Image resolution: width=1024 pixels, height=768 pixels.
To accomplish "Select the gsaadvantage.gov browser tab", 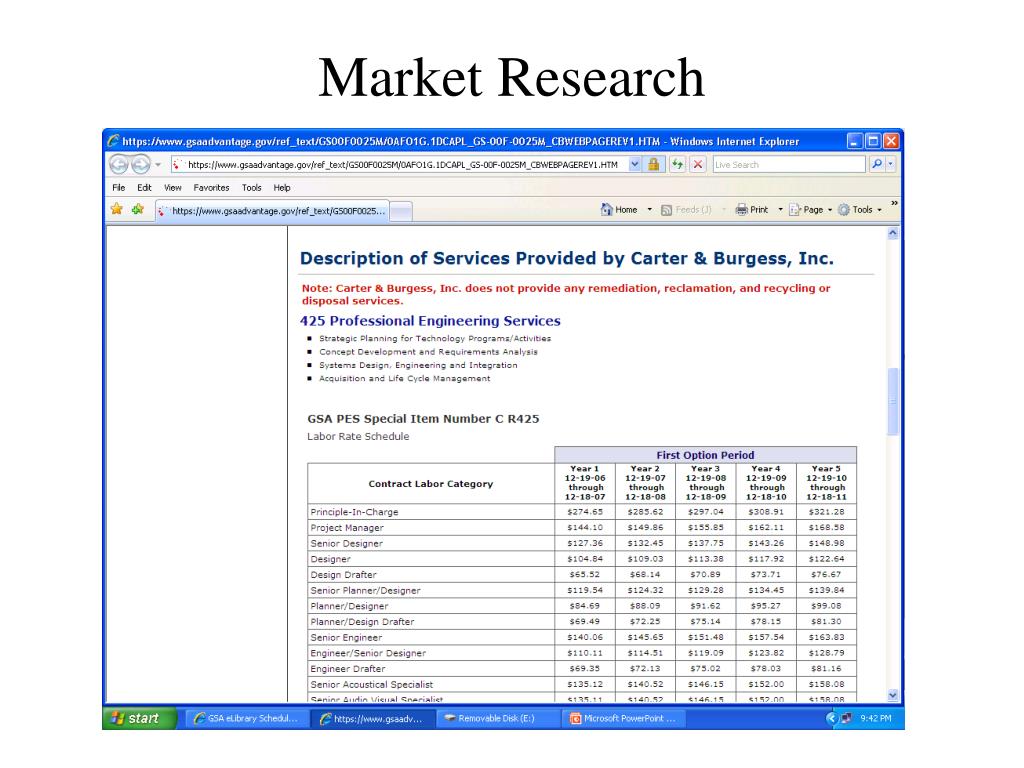I will [x=272, y=211].
